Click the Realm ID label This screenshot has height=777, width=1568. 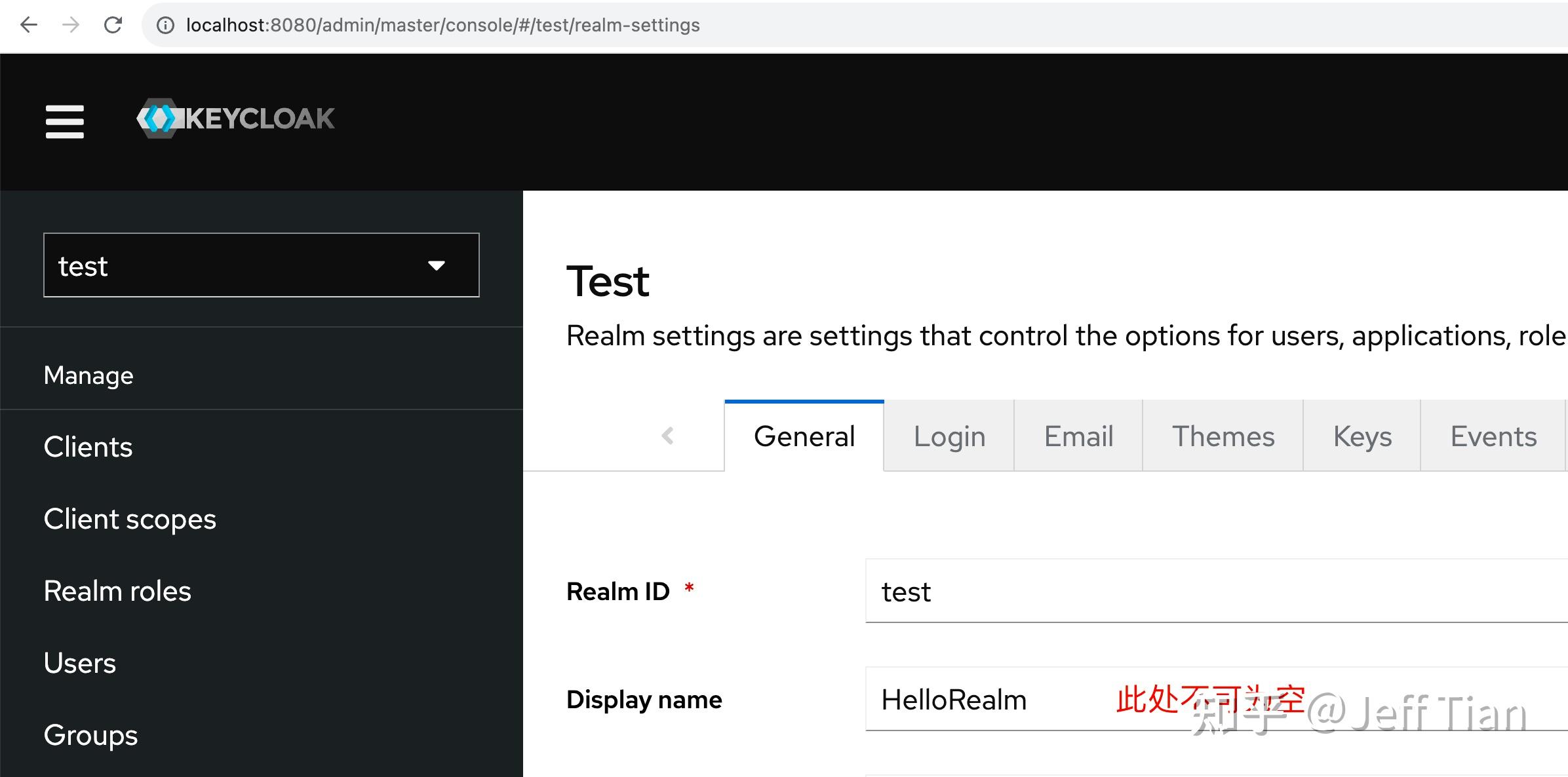[x=618, y=592]
